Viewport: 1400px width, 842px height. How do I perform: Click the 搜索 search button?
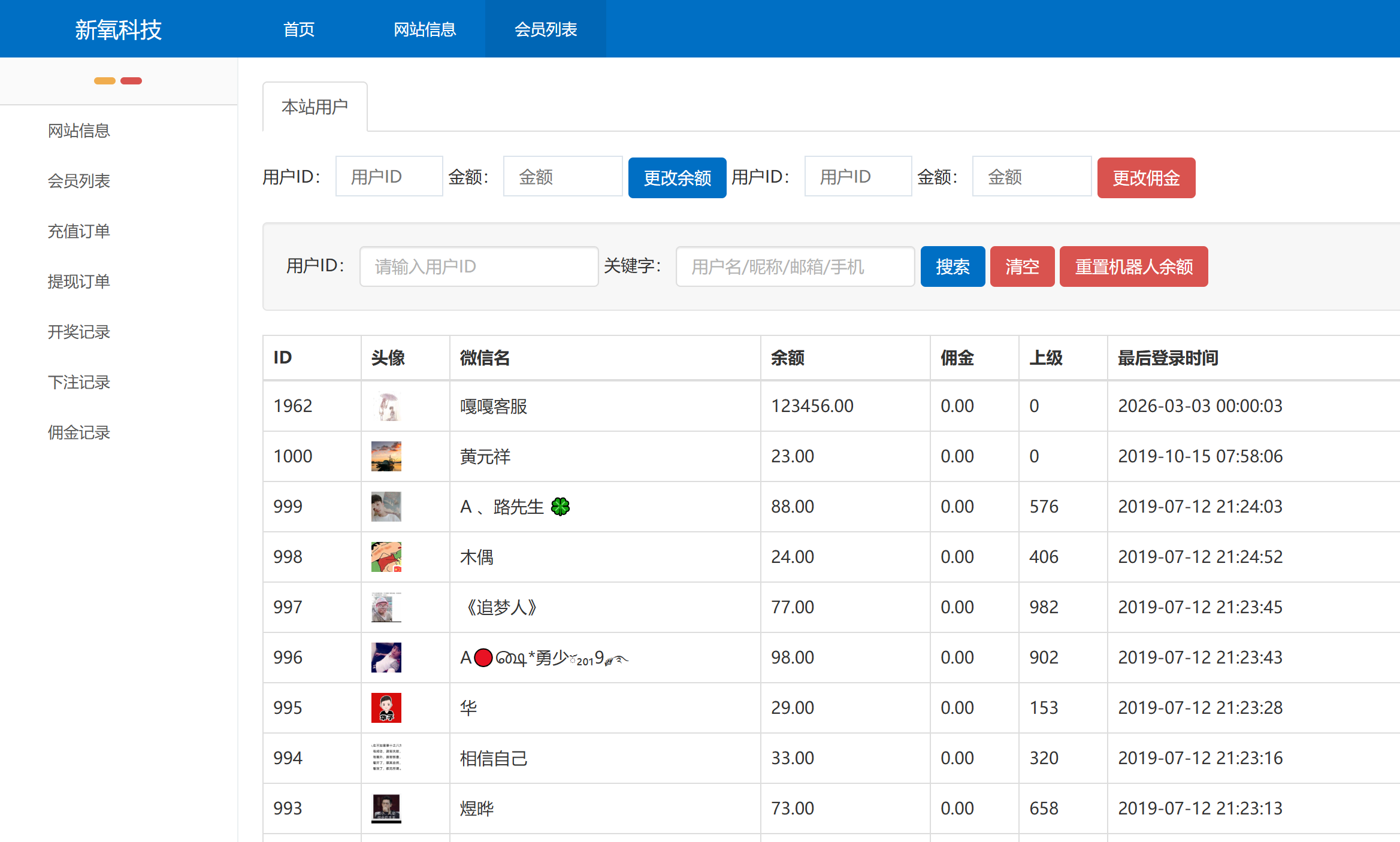(x=953, y=266)
